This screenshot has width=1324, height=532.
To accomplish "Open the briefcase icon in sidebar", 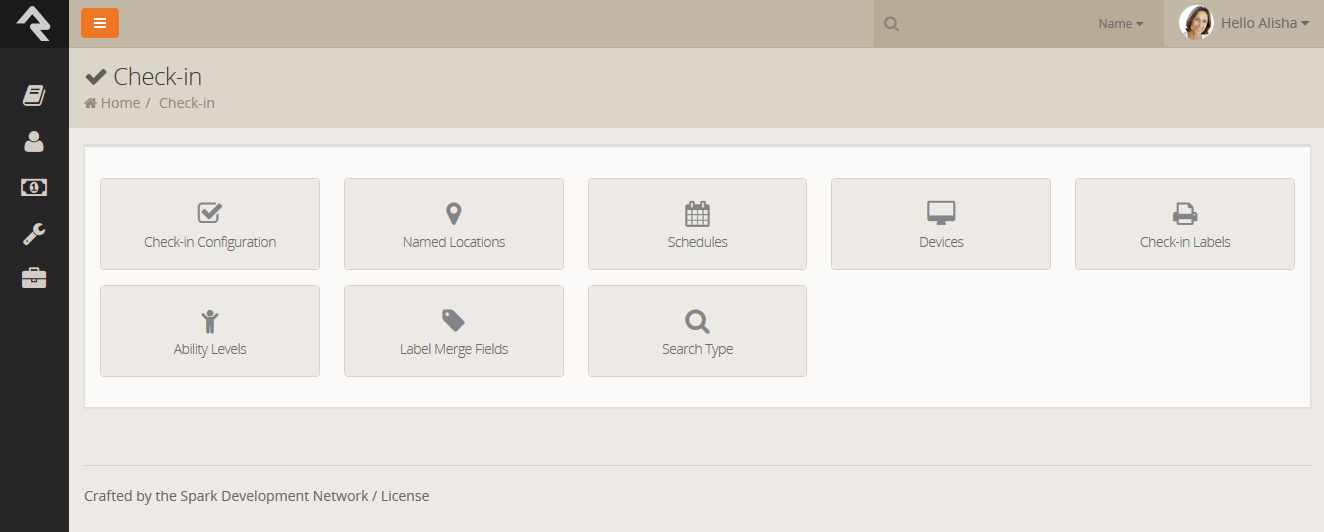I will (x=34, y=278).
